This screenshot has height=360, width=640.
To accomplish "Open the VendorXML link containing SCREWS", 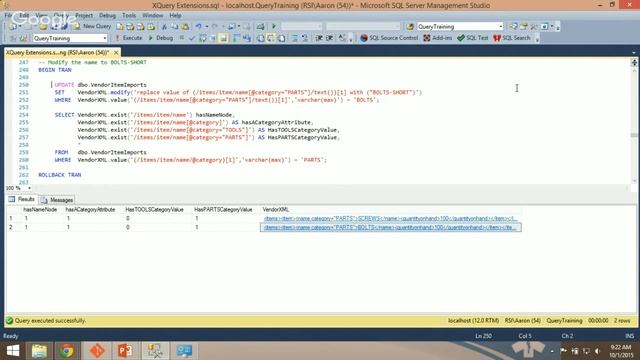I will (390, 218).
